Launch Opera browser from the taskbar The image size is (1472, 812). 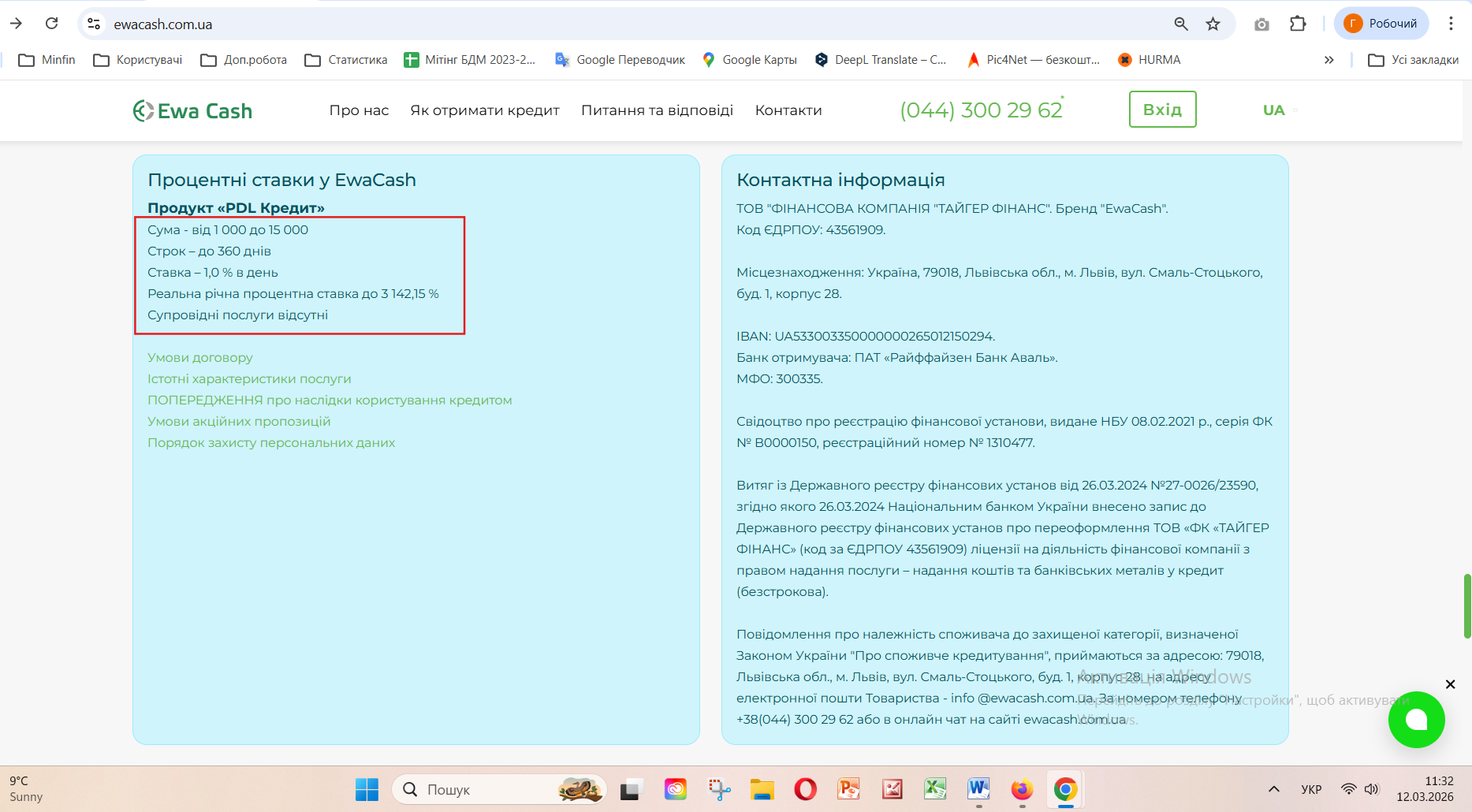click(806, 789)
